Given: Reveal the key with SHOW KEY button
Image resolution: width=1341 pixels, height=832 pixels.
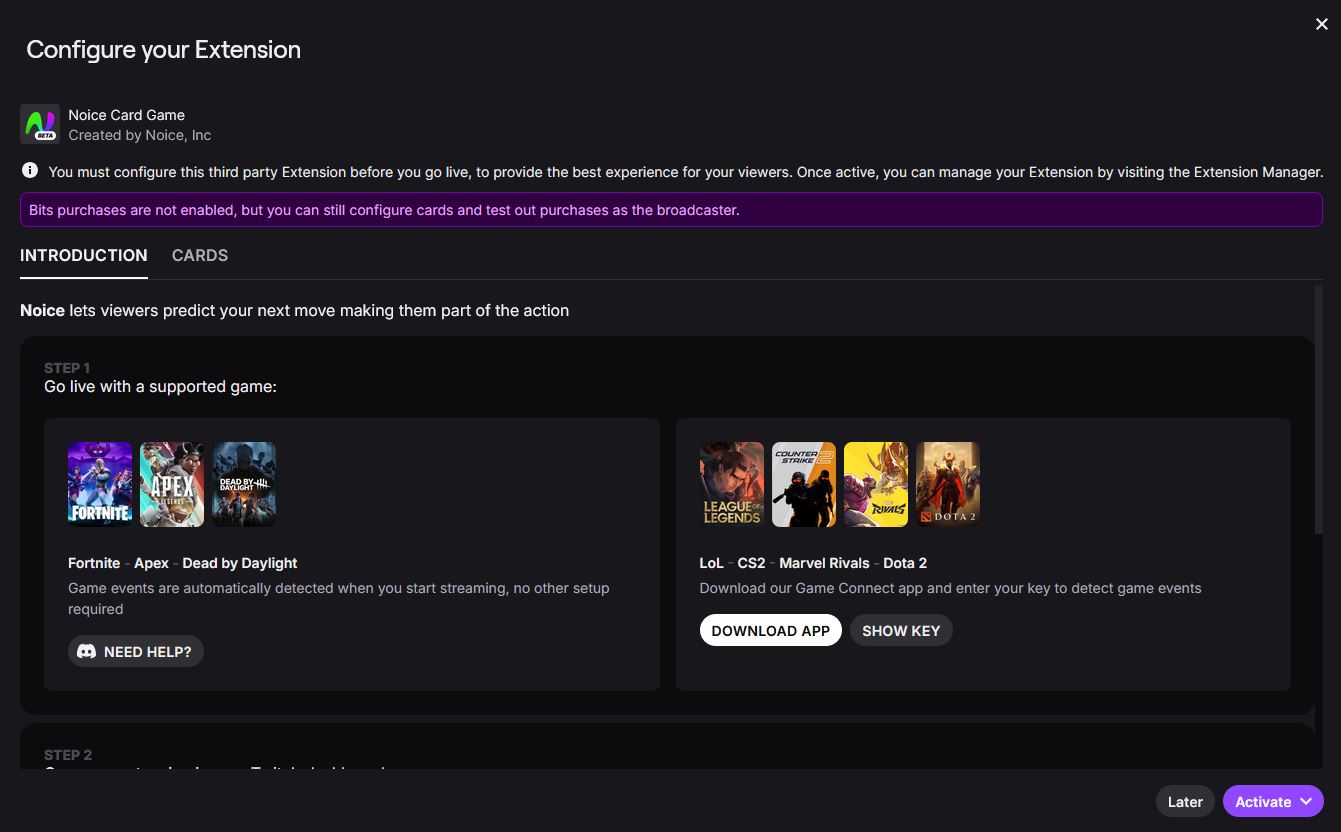Looking at the screenshot, I should [901, 631].
